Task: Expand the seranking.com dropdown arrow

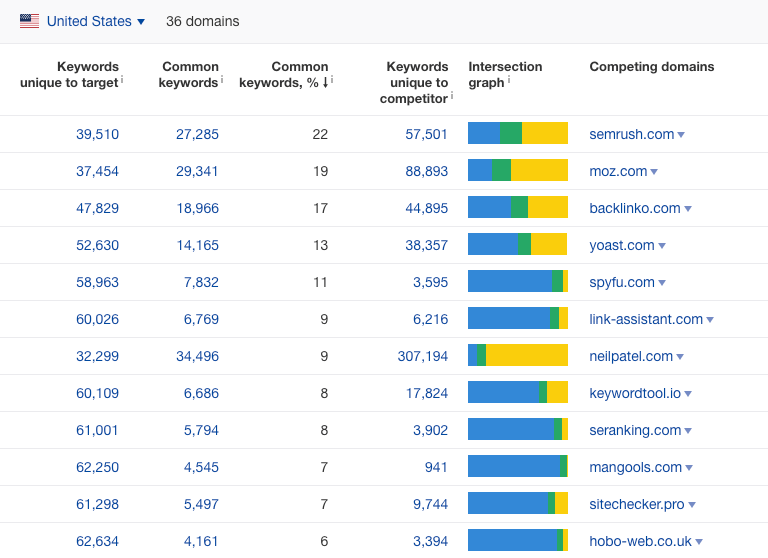Action: (x=688, y=431)
